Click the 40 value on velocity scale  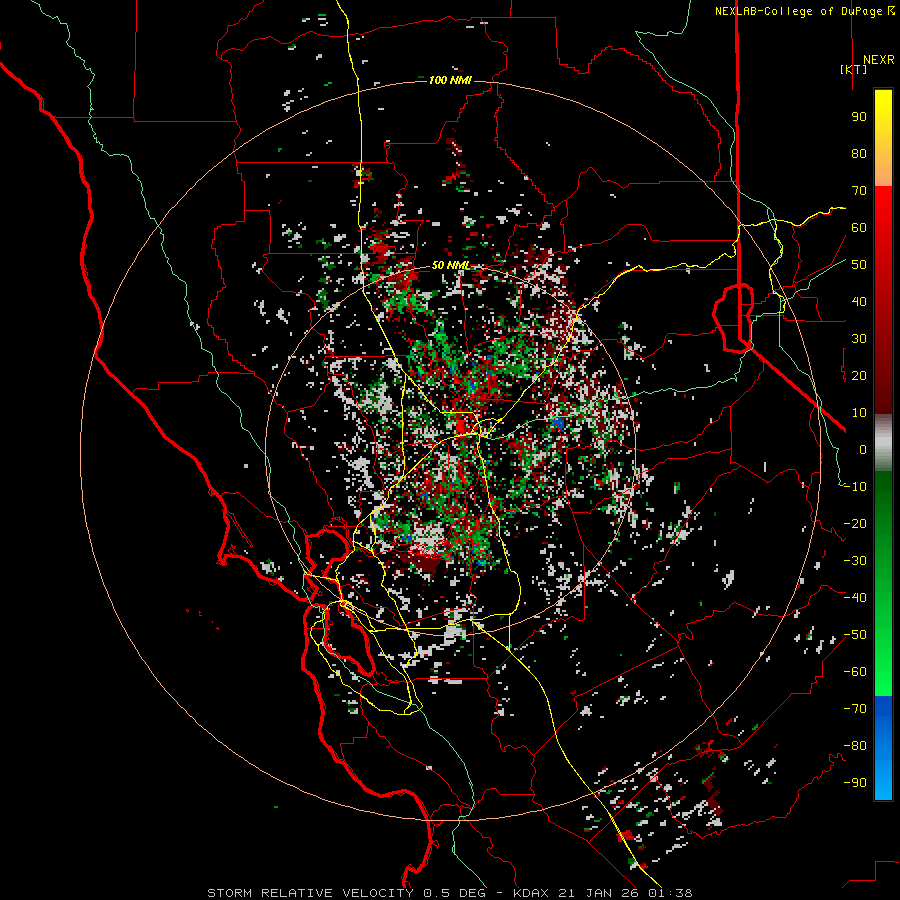pyautogui.click(x=859, y=301)
